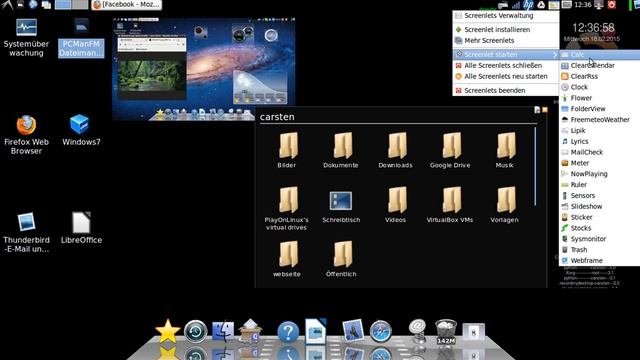Launch LibreOffice from the desktop
The image size is (640, 360).
[81, 229]
